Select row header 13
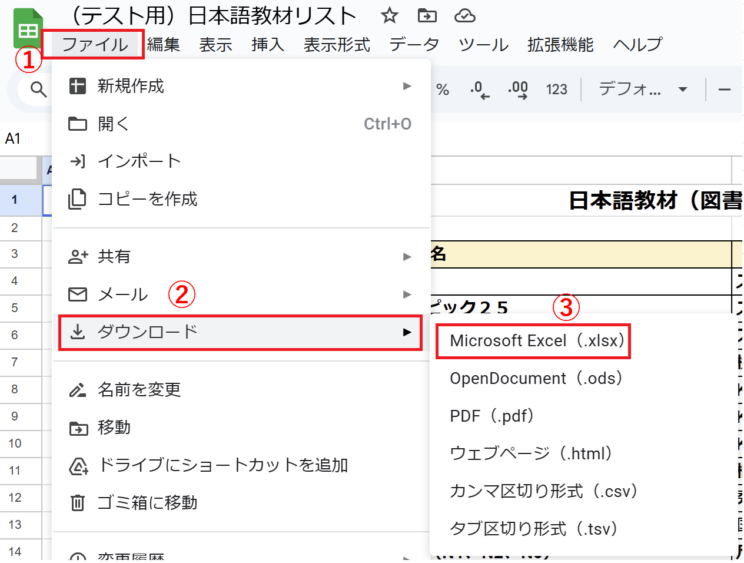This screenshot has width=744, height=563. (x=20, y=525)
